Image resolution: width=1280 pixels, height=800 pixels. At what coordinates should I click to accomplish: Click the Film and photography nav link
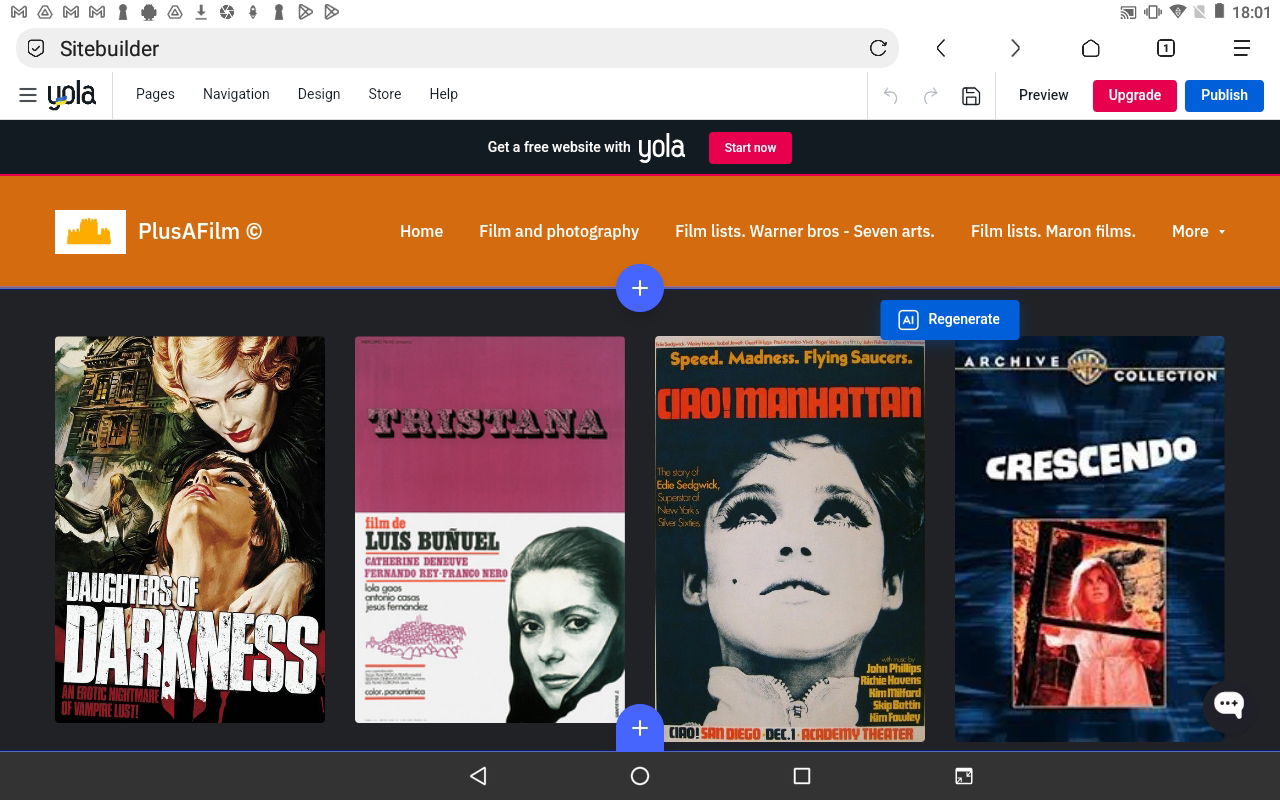click(559, 231)
